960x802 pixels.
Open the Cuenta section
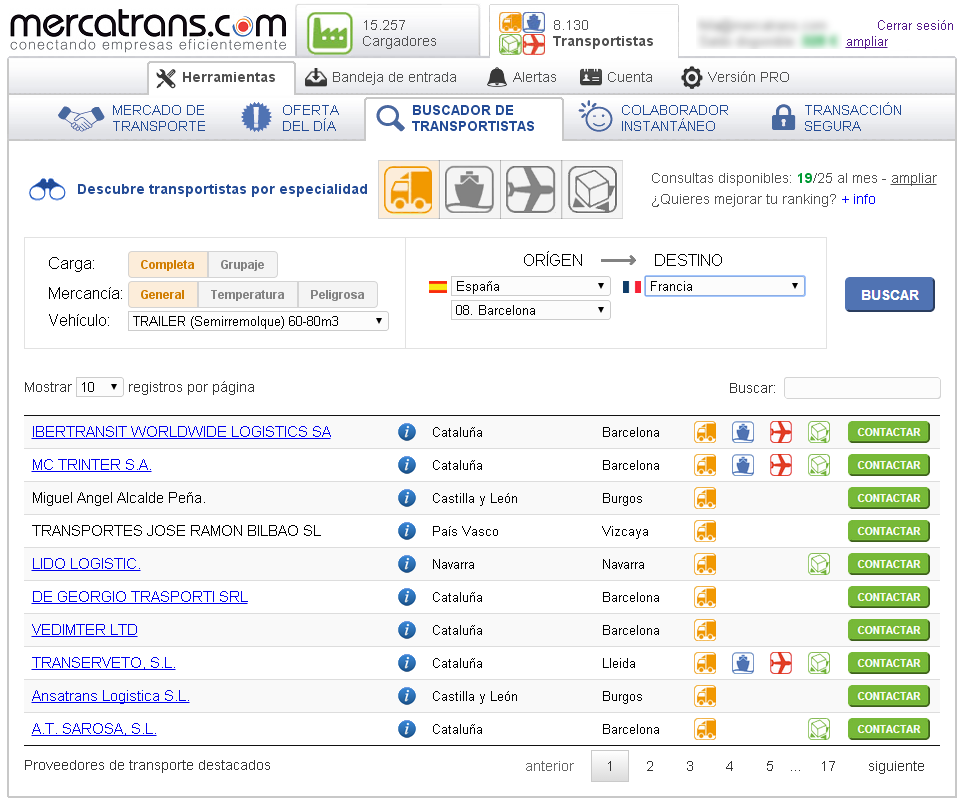coord(617,78)
